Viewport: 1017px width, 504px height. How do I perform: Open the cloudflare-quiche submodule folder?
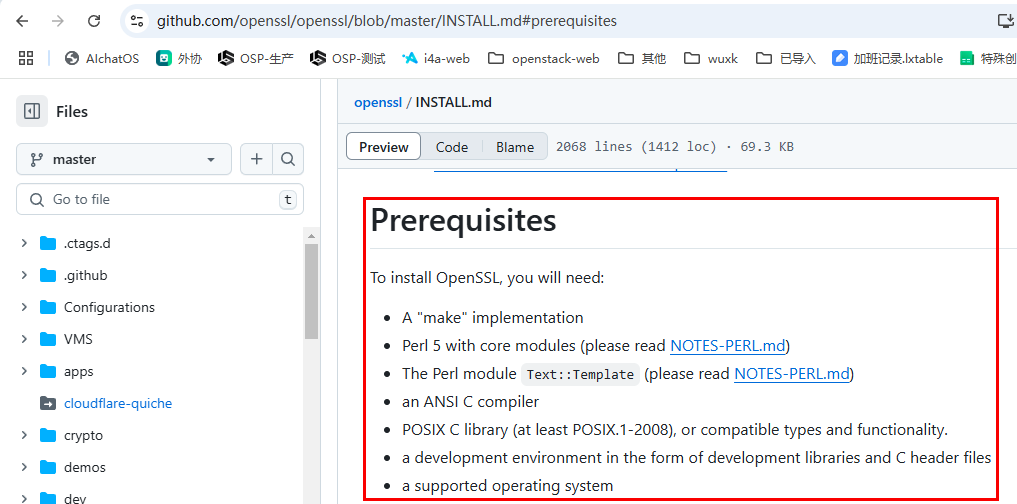point(117,403)
